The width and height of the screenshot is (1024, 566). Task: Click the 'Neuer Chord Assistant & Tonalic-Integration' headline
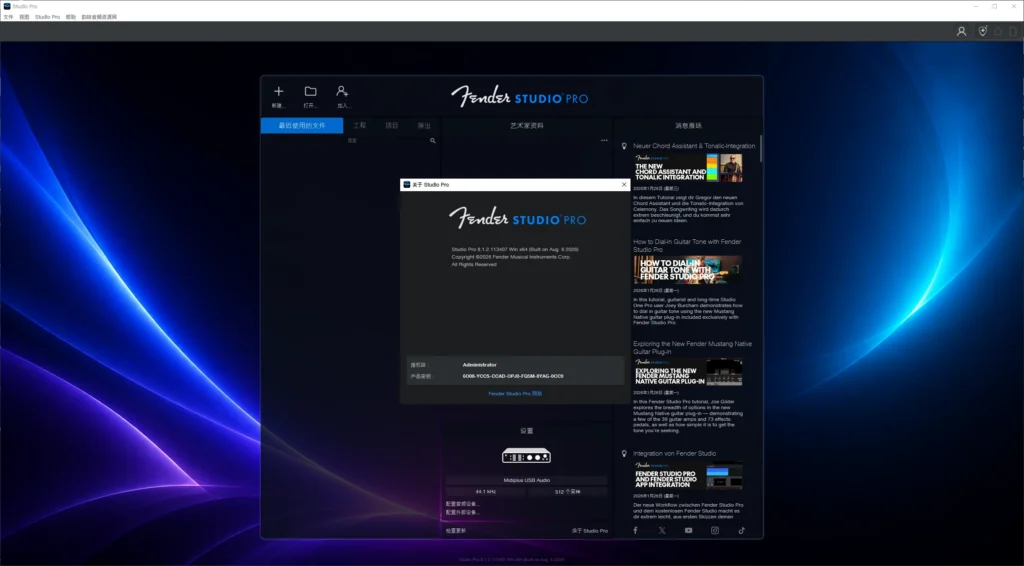(694, 146)
